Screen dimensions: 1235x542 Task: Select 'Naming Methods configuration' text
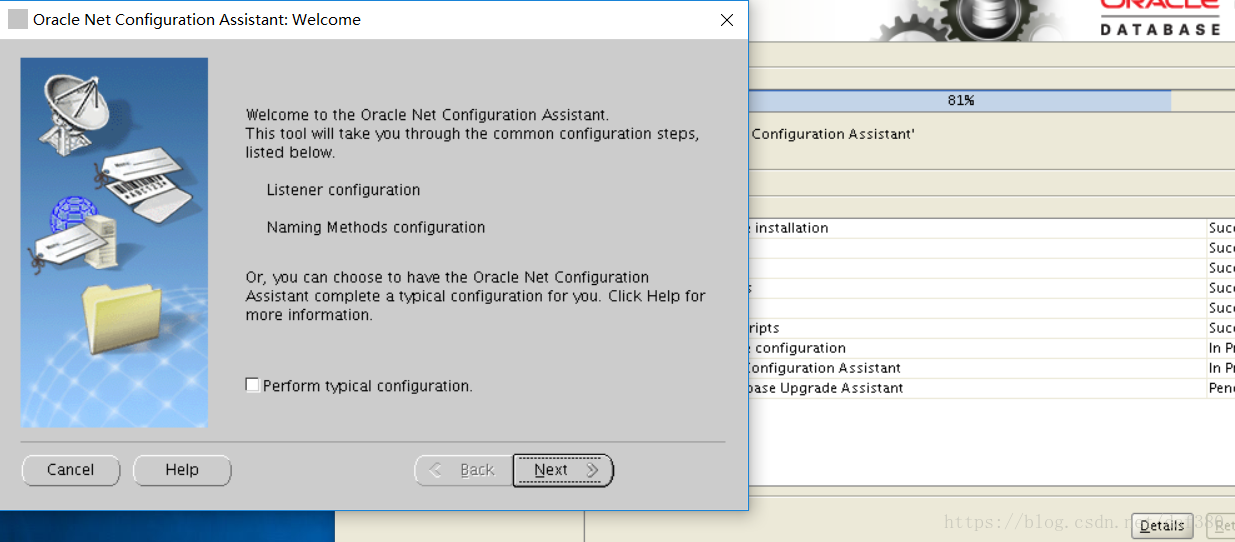point(375,228)
